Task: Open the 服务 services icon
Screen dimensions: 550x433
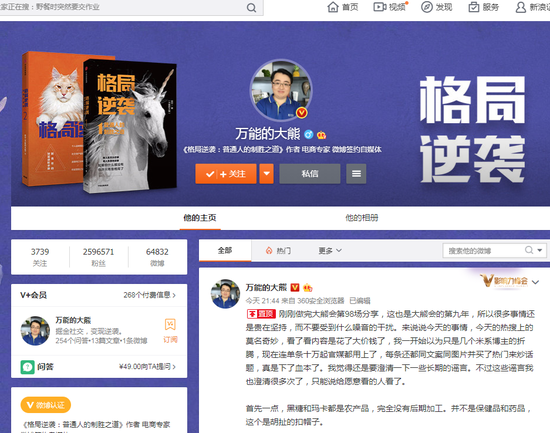Action: click(x=484, y=7)
